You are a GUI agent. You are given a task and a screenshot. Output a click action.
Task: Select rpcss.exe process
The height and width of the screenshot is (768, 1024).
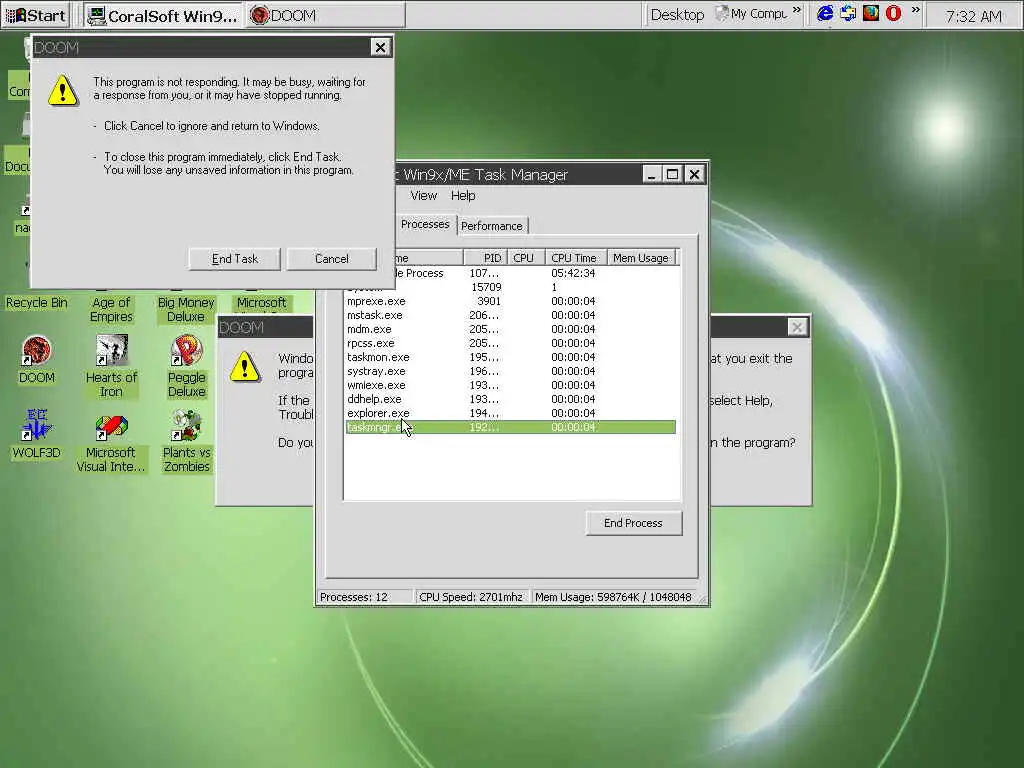click(x=510, y=343)
